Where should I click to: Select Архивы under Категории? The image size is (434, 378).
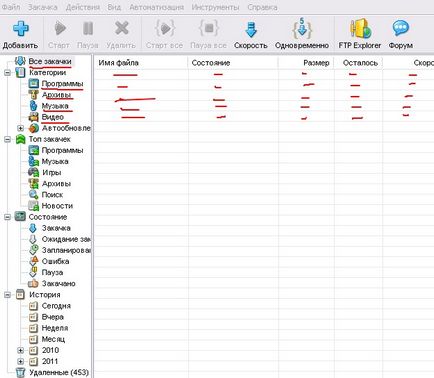56,95
